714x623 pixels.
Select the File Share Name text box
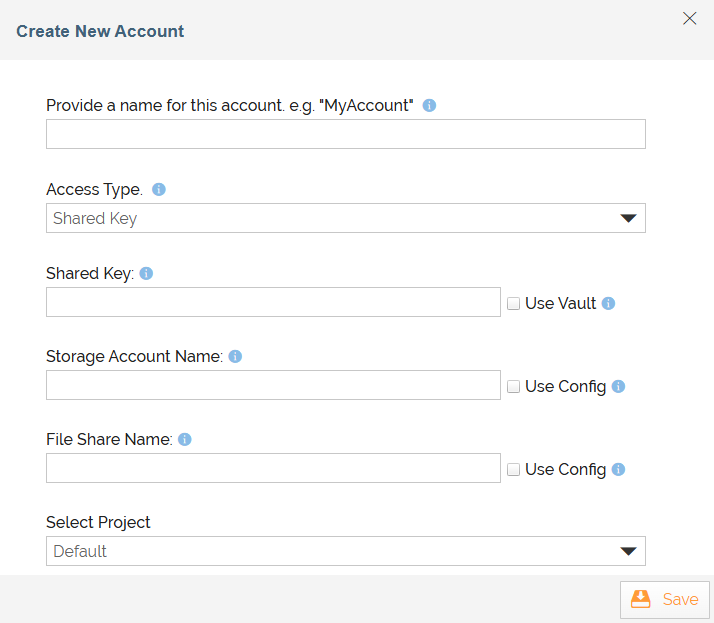[x=273, y=468]
